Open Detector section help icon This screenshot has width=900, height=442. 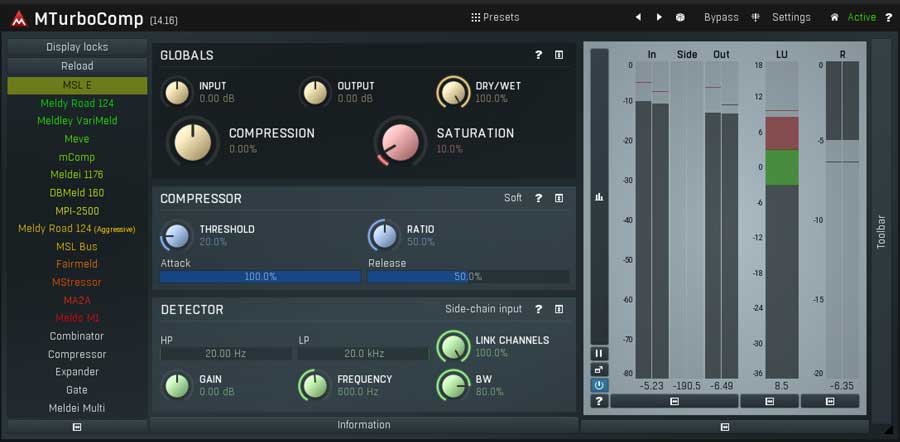tap(538, 309)
